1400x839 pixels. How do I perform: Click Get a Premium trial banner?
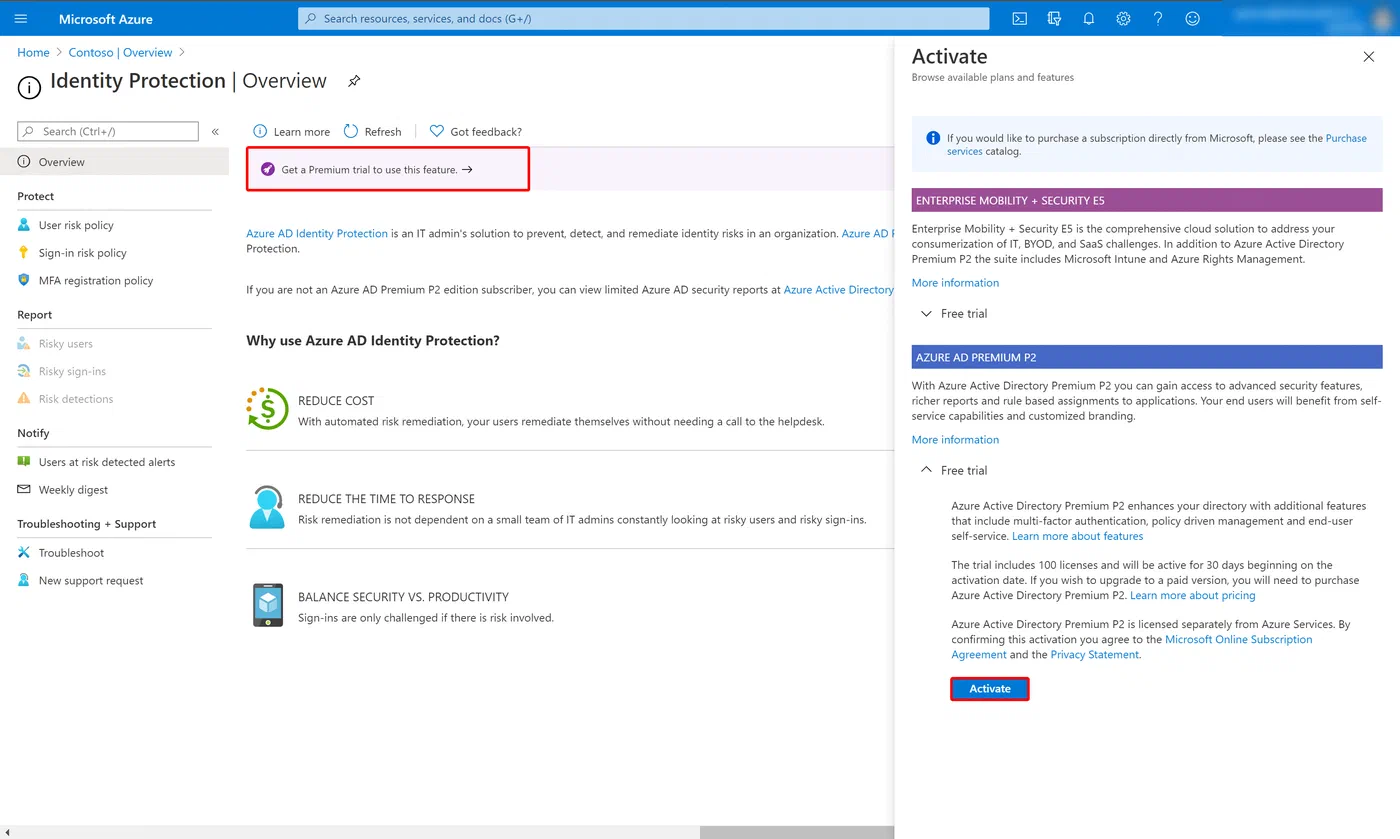coord(388,169)
